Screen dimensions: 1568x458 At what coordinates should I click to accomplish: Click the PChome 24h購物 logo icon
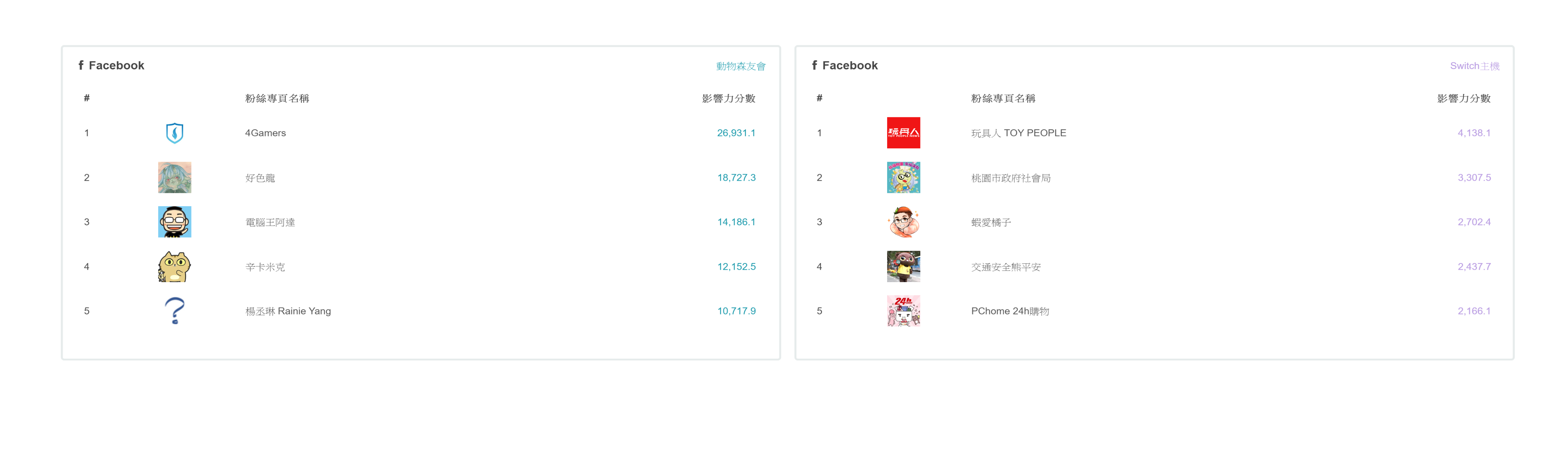903,311
